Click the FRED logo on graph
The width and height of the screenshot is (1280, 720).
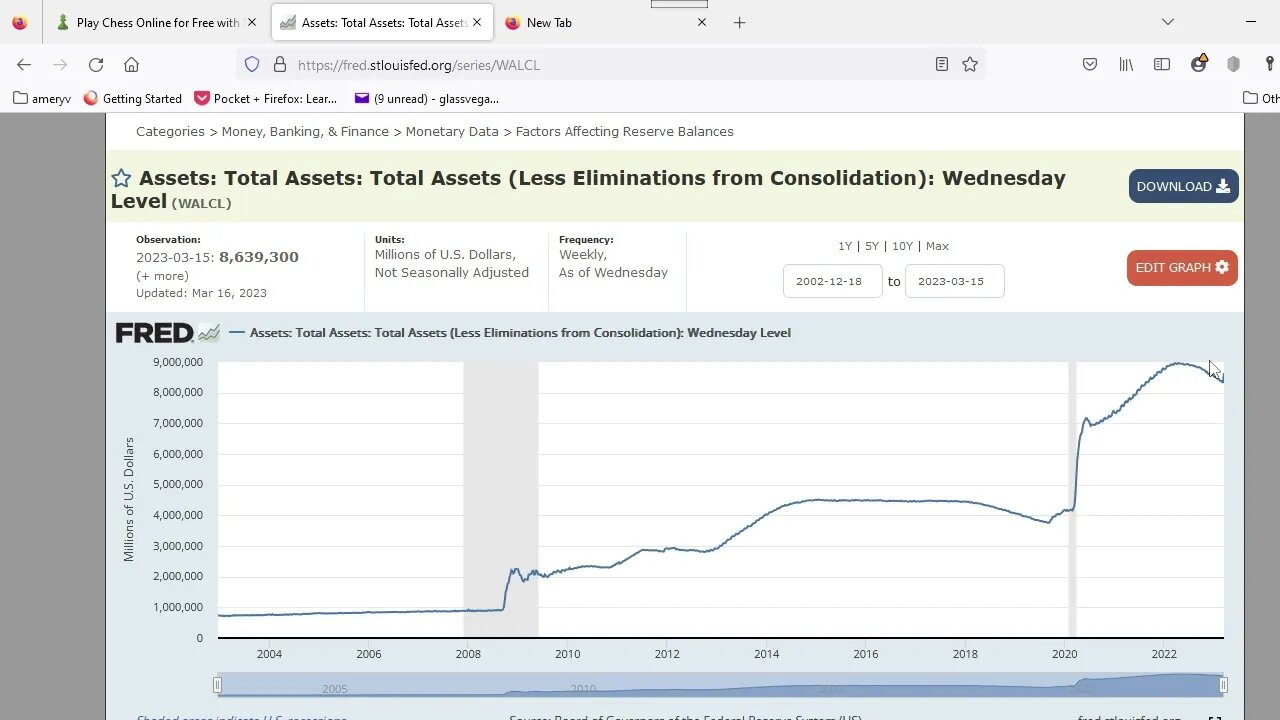click(167, 332)
